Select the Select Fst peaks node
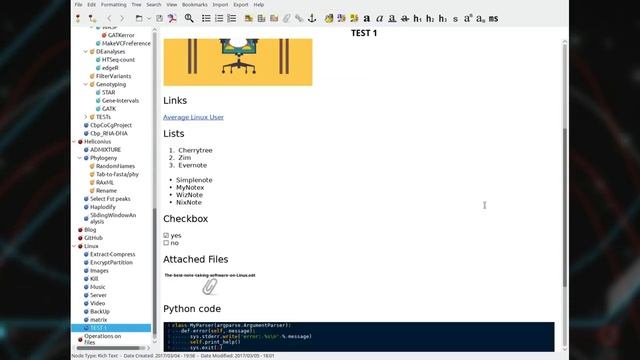This screenshot has height=360, width=640. click(x=110, y=199)
